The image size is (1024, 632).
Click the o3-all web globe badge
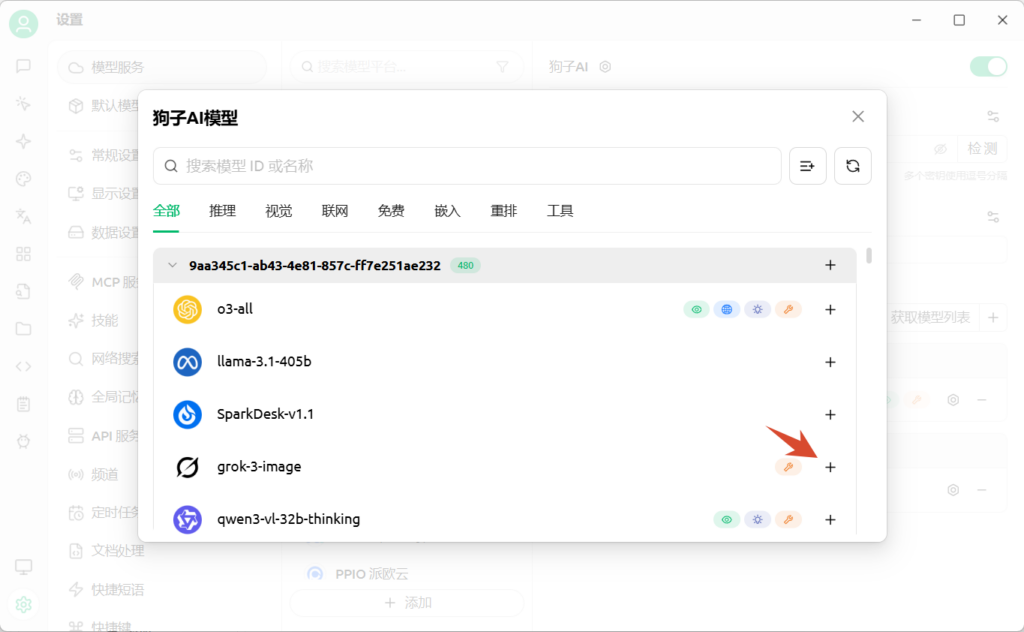tap(727, 309)
